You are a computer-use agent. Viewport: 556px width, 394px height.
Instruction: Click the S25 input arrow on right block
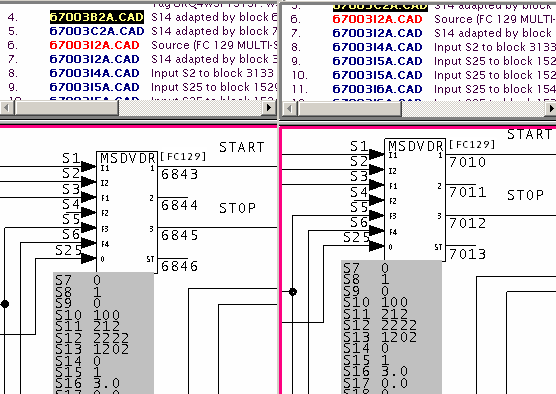[376, 246]
